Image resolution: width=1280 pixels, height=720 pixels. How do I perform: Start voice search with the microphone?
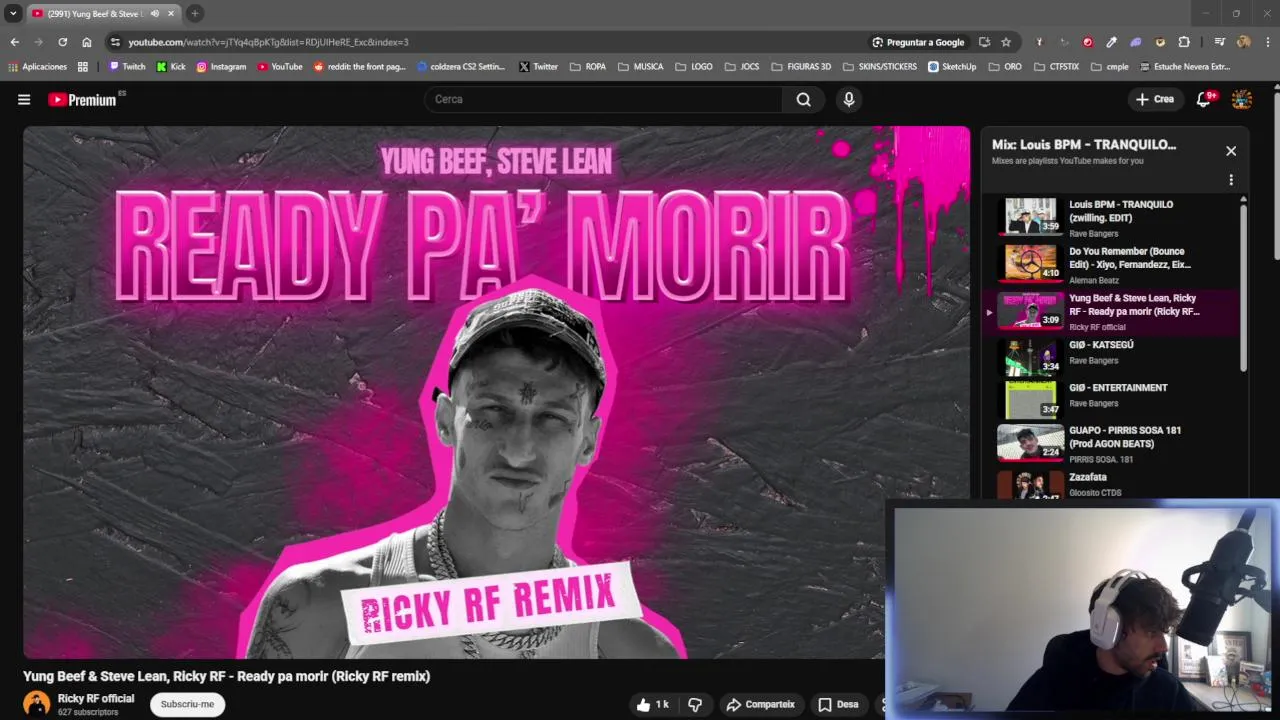click(849, 99)
